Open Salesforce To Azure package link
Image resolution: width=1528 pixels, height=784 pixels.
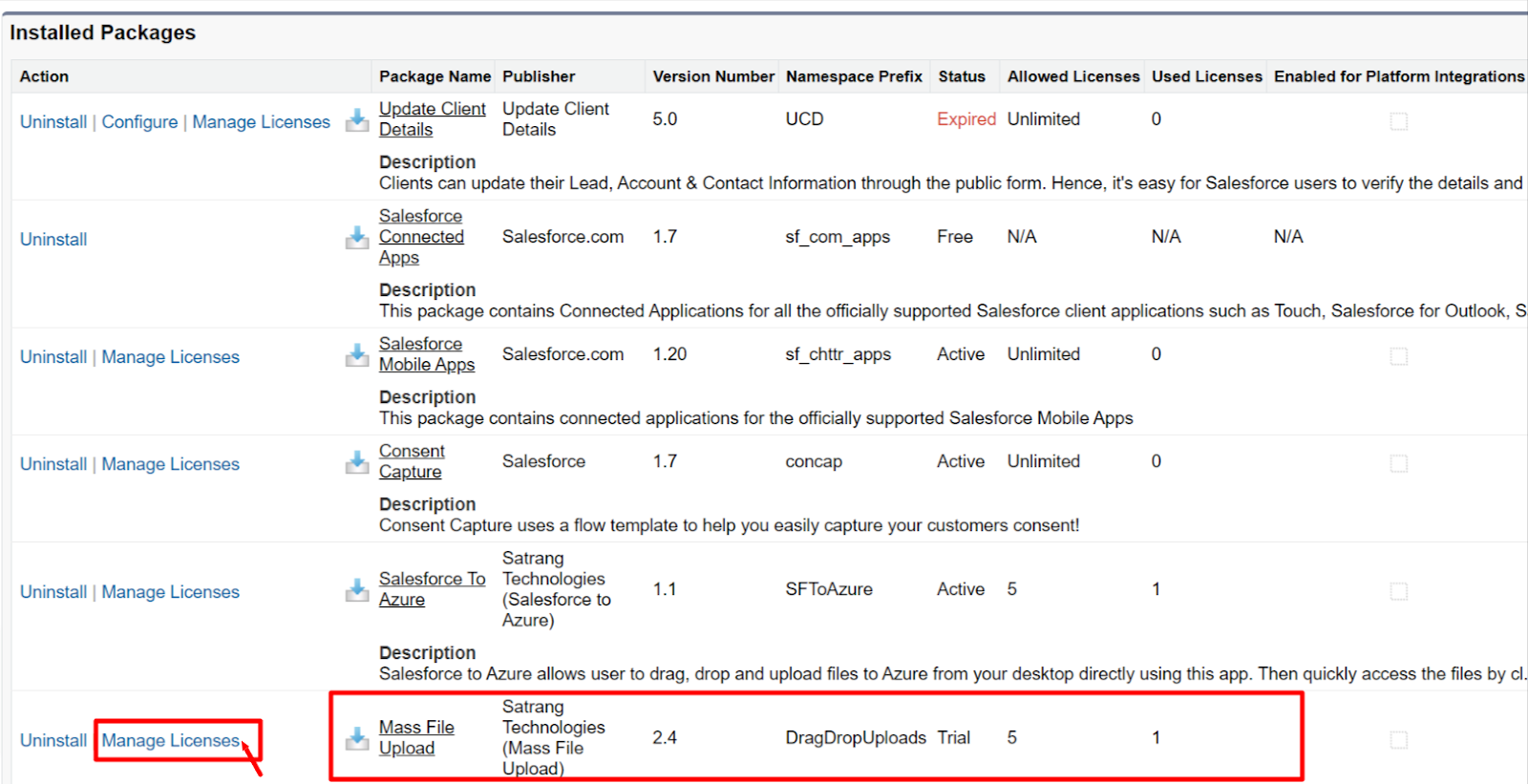pyautogui.click(x=432, y=589)
